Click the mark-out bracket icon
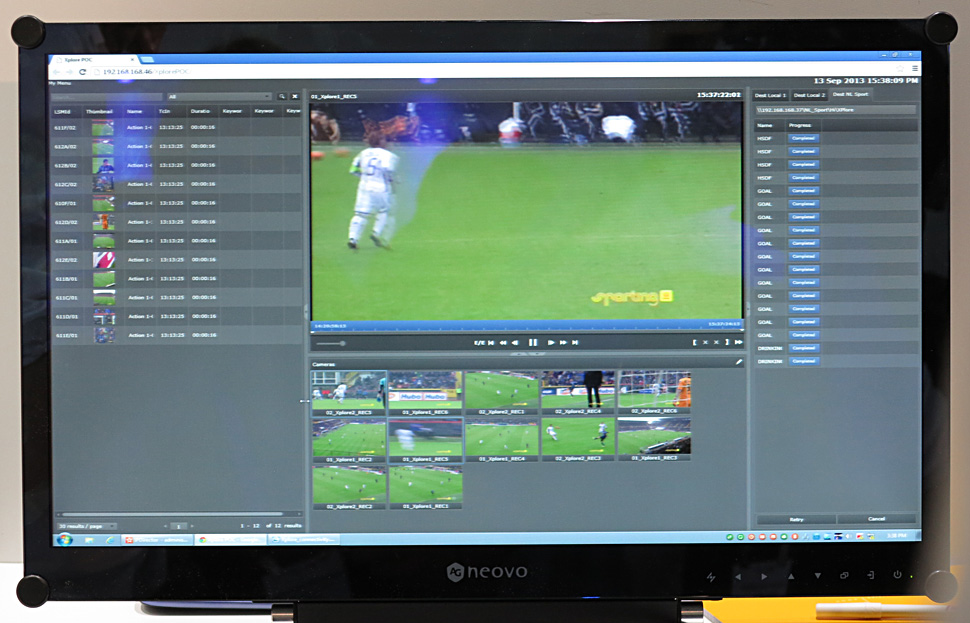The height and width of the screenshot is (623, 970). pyautogui.click(x=726, y=342)
